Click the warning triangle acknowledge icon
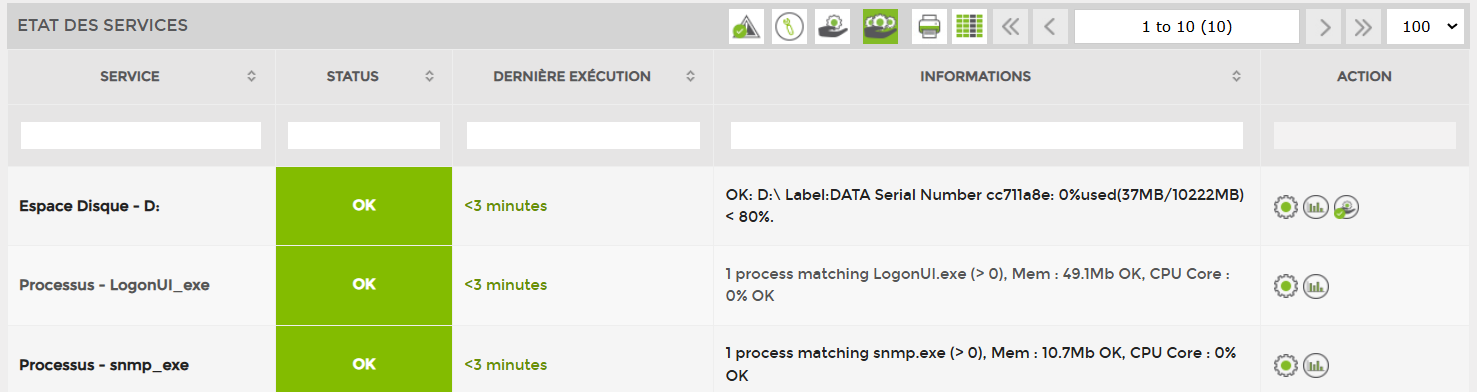Screen dimensions: 1477x392 click(x=746, y=27)
